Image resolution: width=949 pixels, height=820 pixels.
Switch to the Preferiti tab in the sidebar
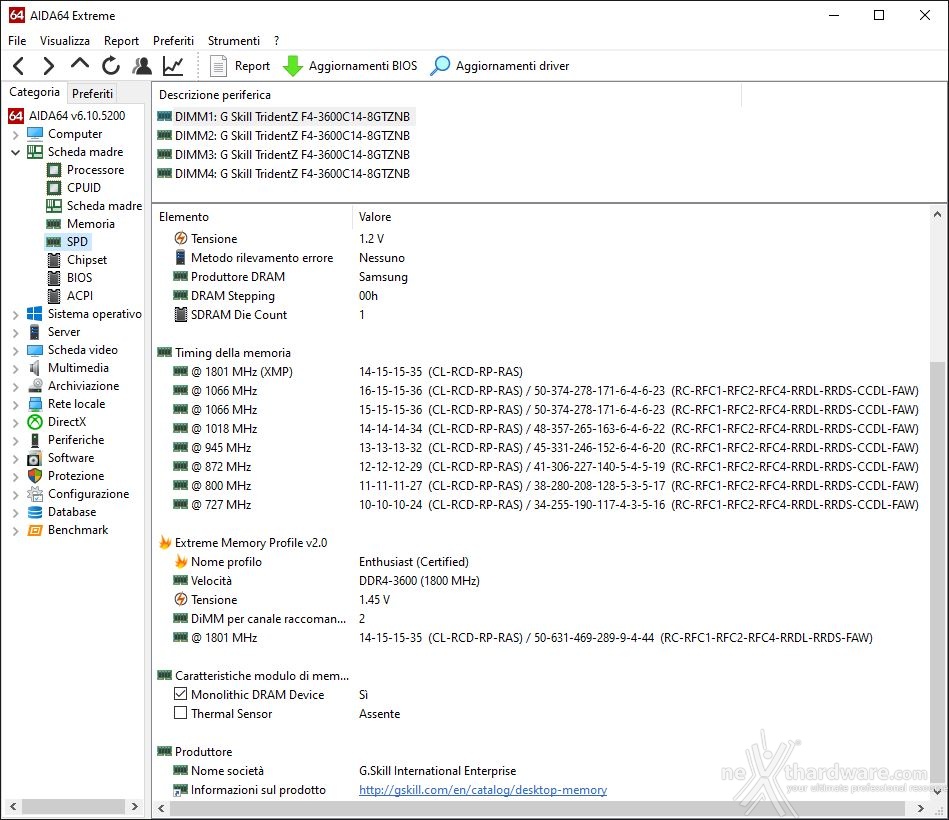pos(92,93)
